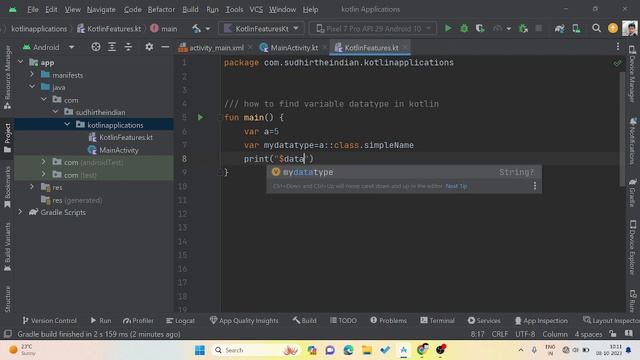Screen dimensions: 640x360
Task: Open Pixel 7 Pro device dropdown
Action: click(x=373, y=29)
